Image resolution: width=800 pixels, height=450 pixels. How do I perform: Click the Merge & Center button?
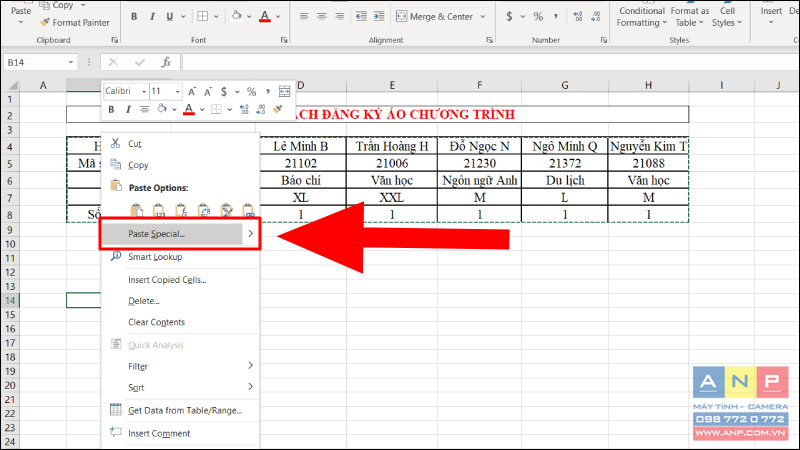[x=435, y=16]
